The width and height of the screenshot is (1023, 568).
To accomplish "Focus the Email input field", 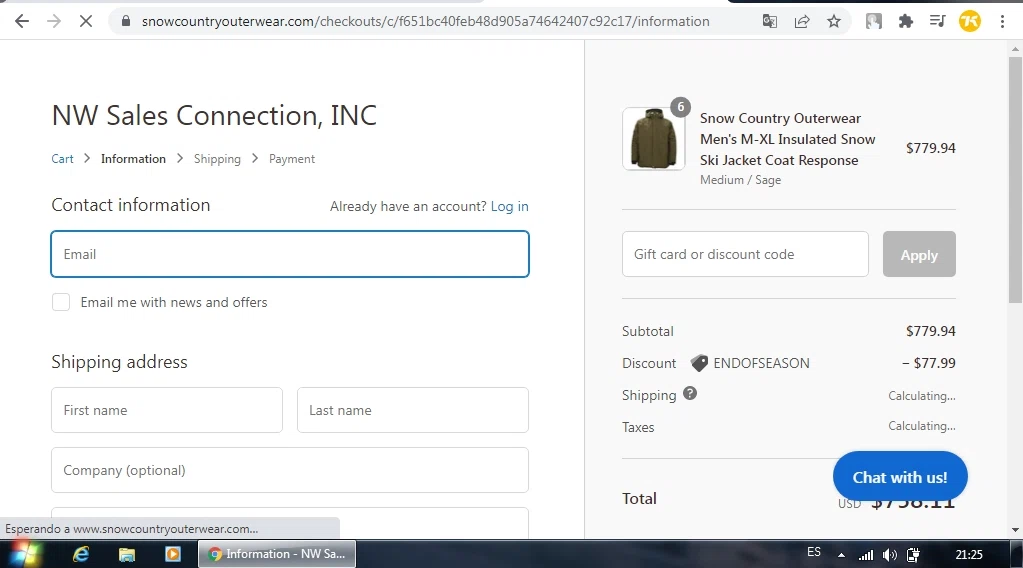I will click(290, 254).
